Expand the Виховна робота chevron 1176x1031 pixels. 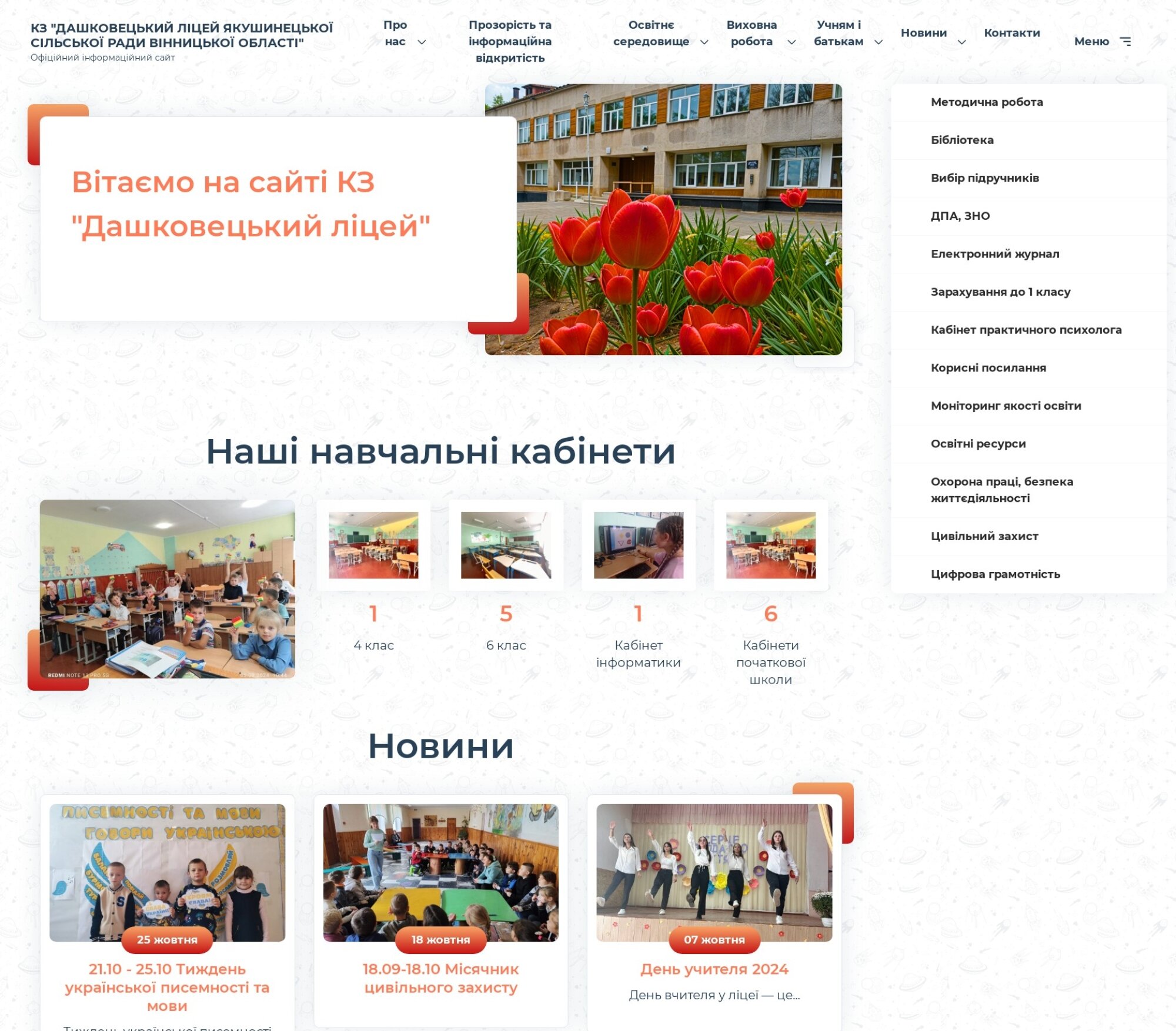pyautogui.click(x=791, y=42)
